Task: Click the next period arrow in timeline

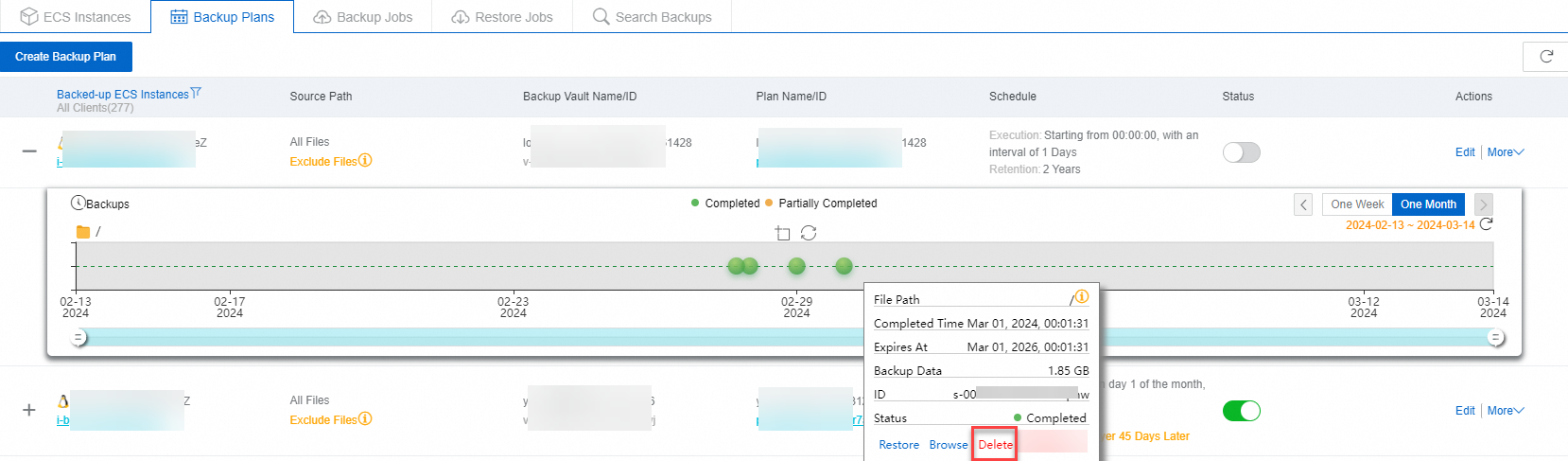Action: coord(1484,204)
